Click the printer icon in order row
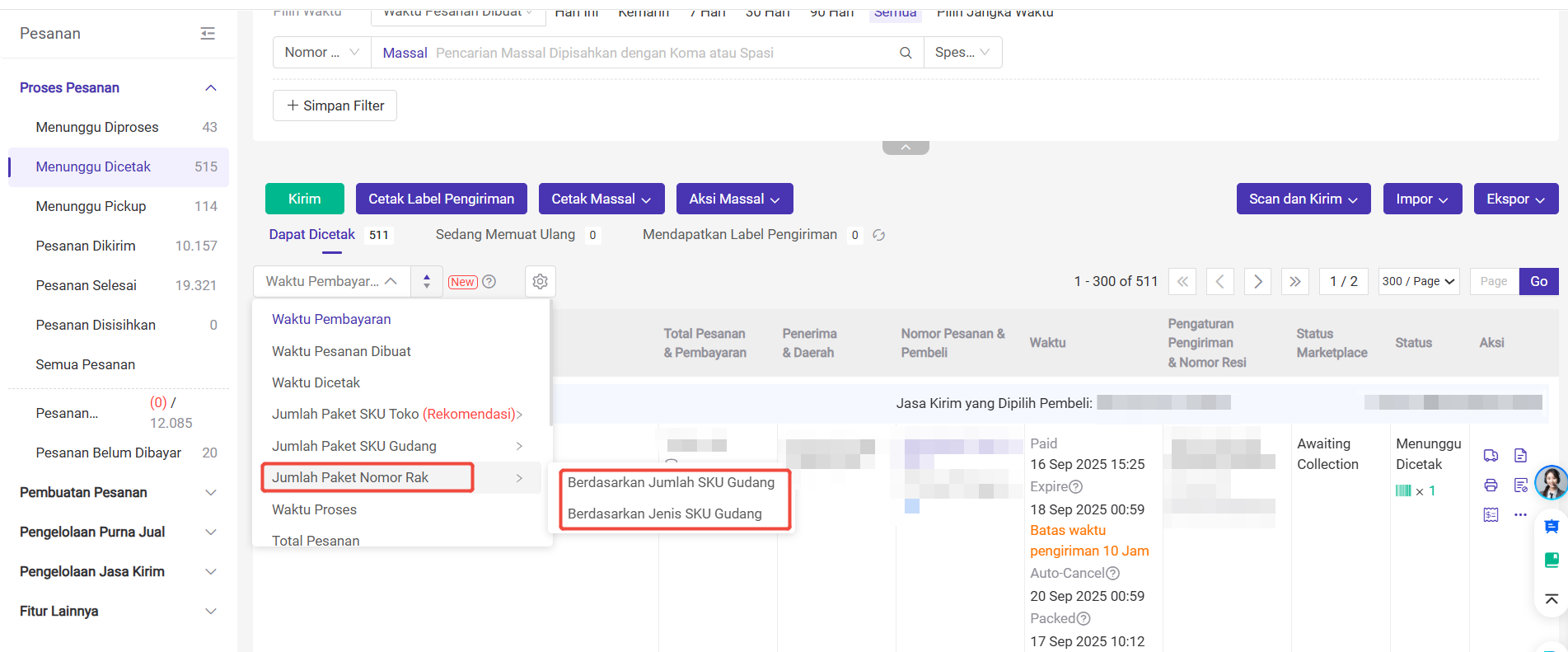 (1491, 485)
